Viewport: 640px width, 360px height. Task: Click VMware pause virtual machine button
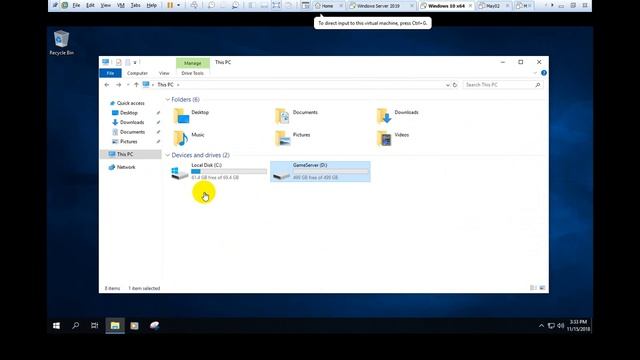(170, 5)
